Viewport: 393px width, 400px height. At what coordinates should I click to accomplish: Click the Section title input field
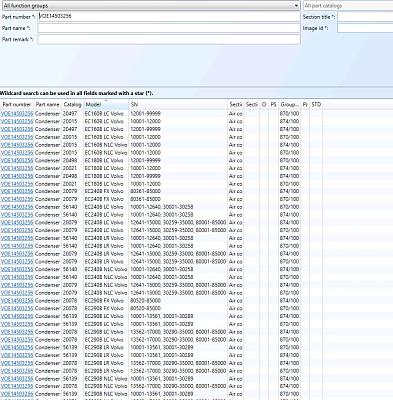point(365,17)
